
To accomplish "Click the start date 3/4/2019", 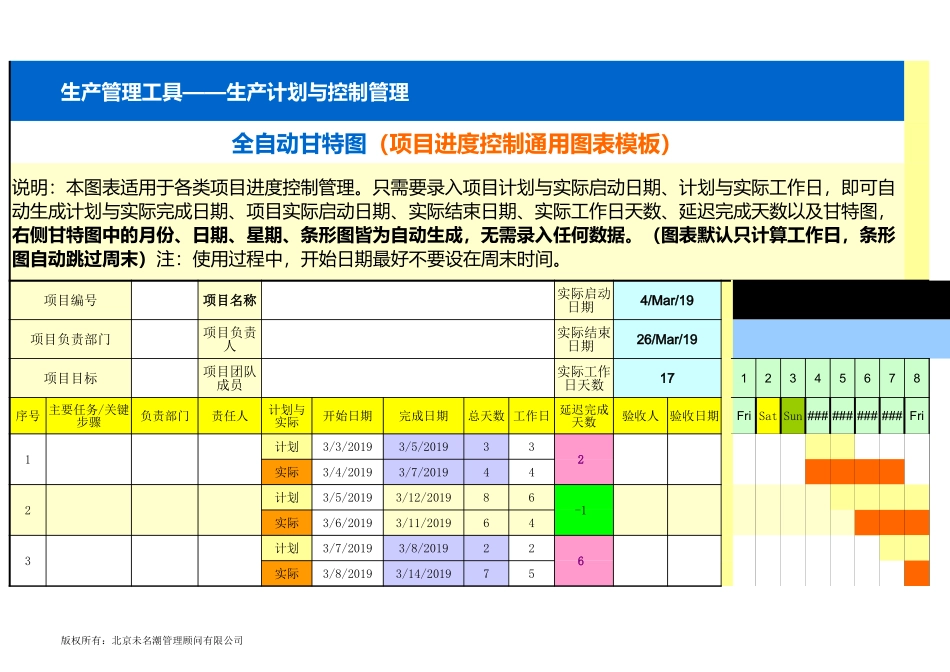I will (348, 472).
